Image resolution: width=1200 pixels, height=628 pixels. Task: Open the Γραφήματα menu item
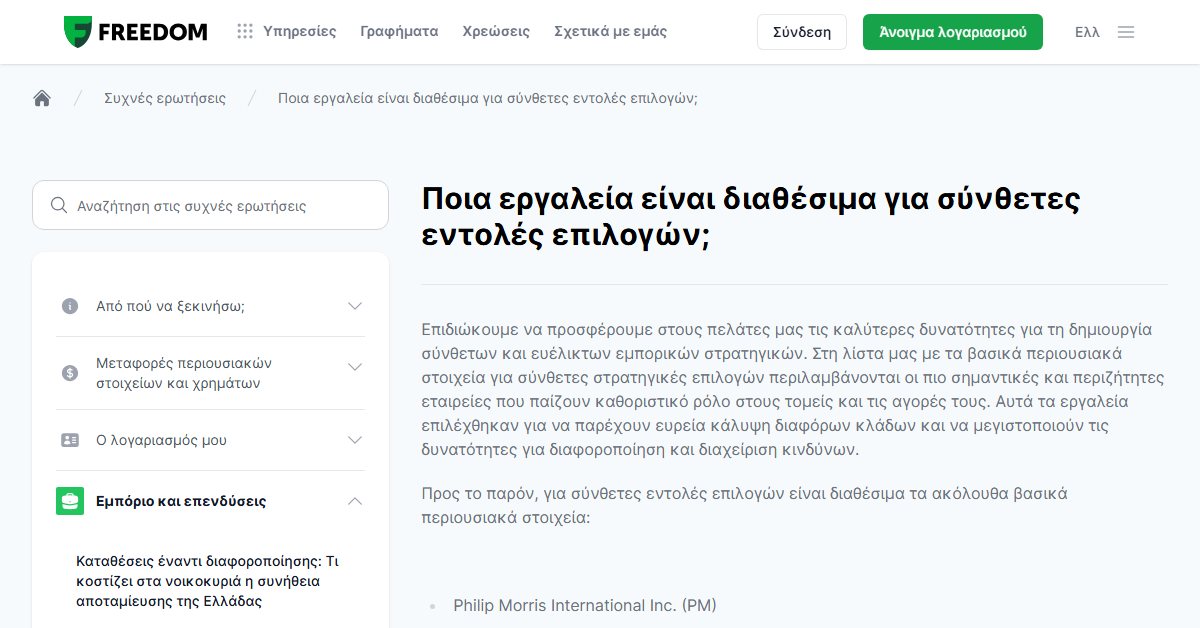[x=399, y=32]
